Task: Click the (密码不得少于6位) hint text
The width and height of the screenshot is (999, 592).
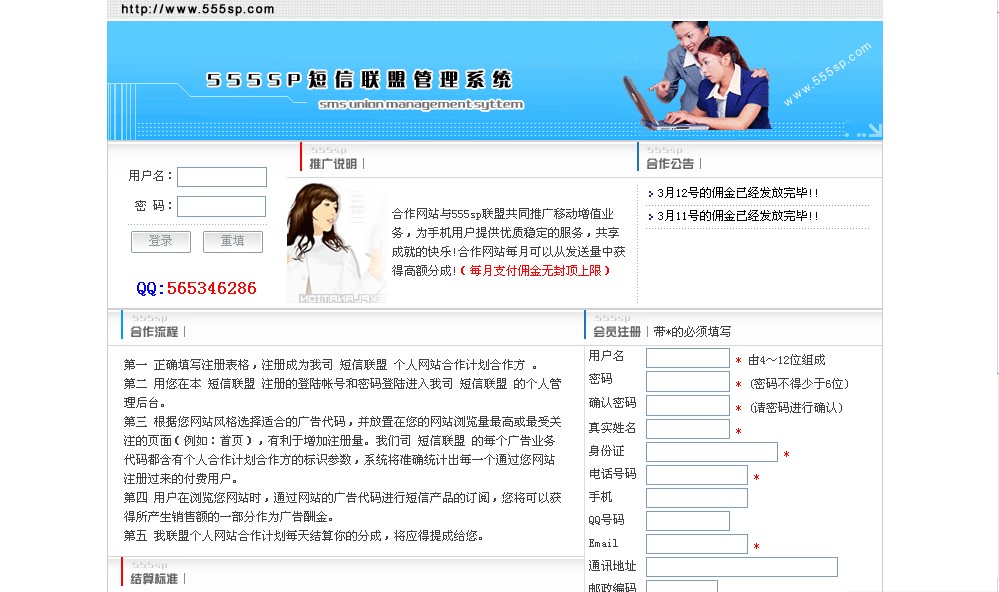Action: click(799, 384)
